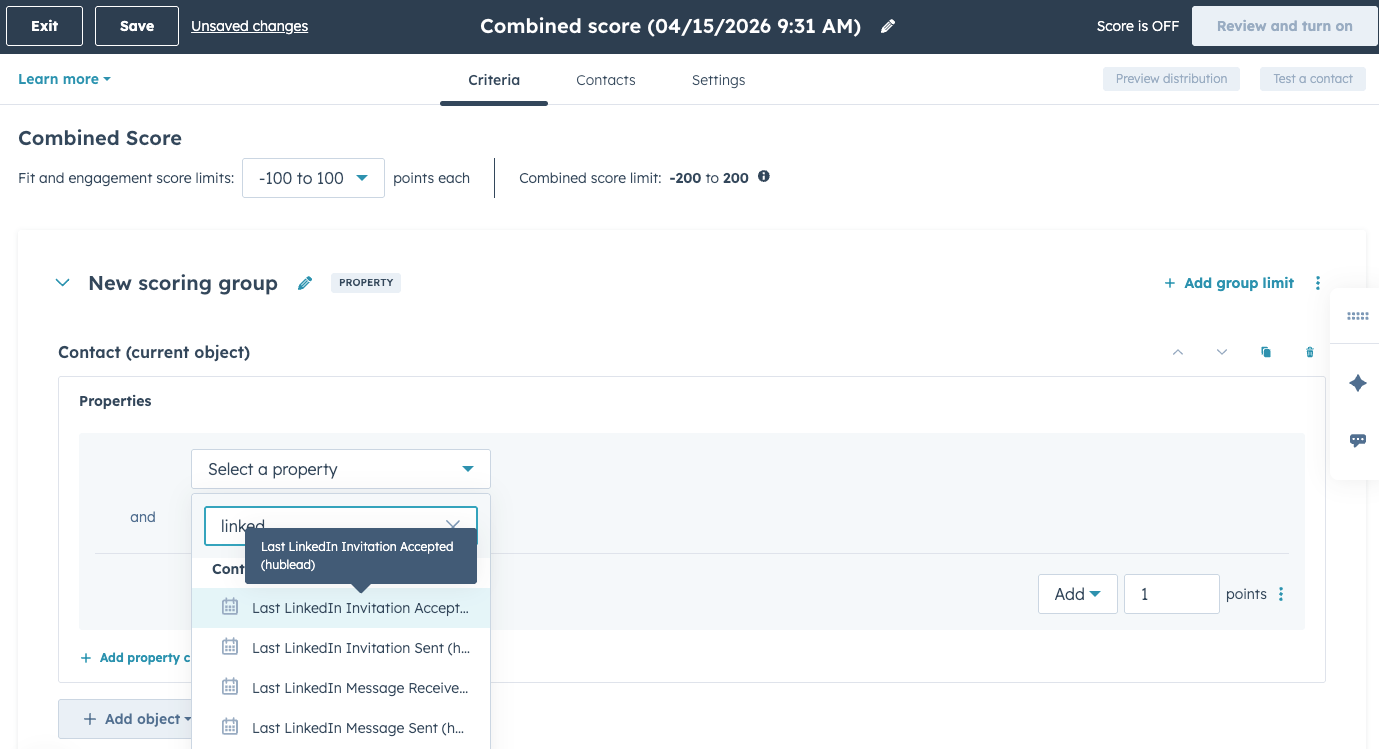Click the Exit button

pos(45,26)
